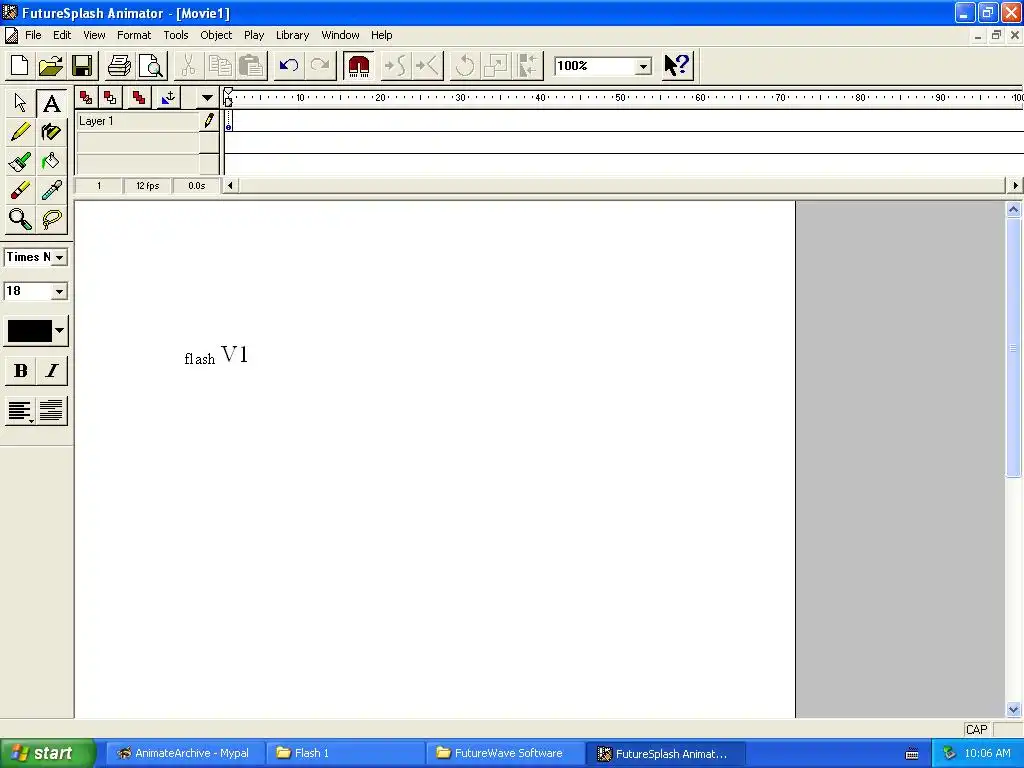
Task: Toggle the Layer 1 pencil edit mode icon
Action: (209, 121)
